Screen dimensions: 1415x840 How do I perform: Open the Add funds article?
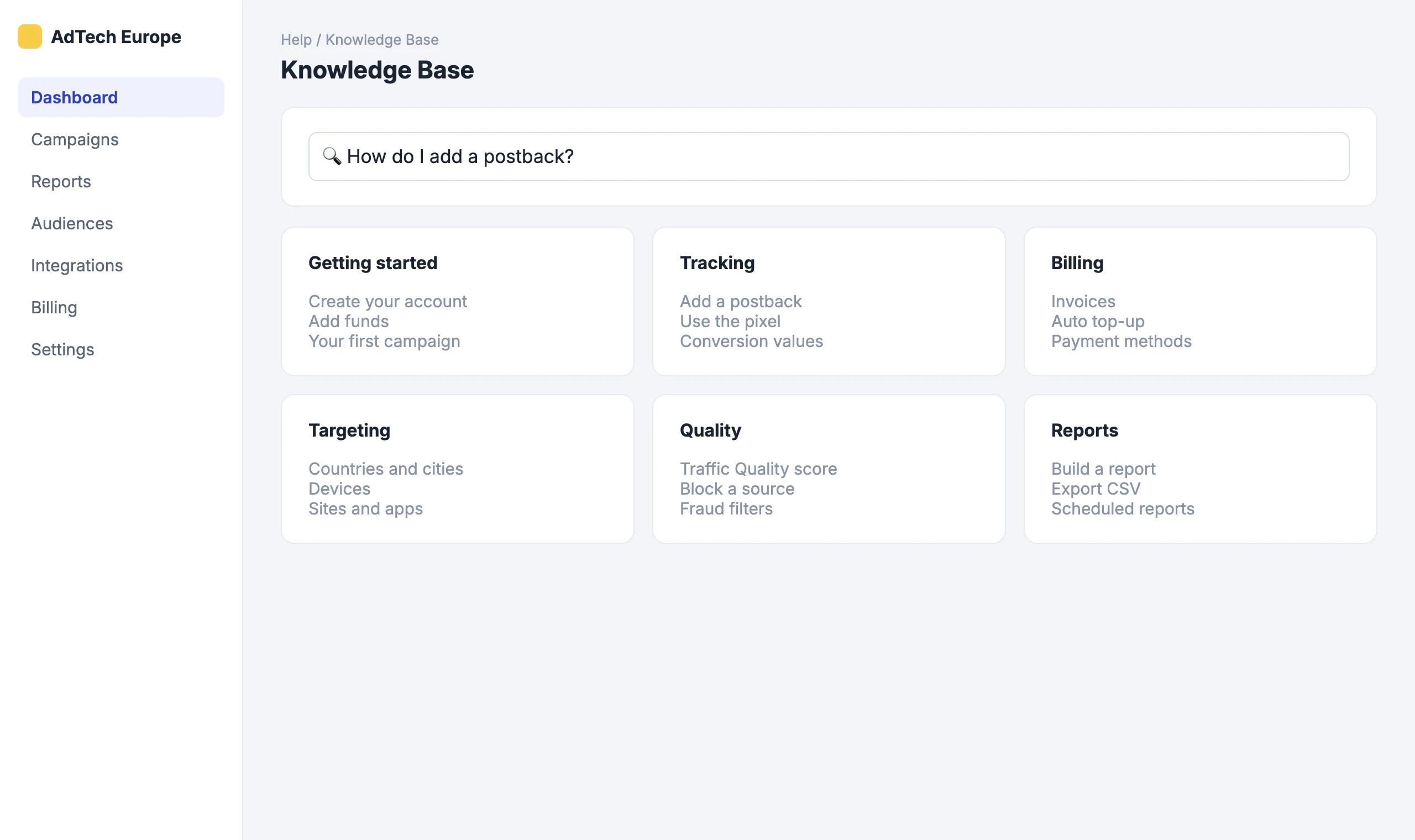coord(349,321)
